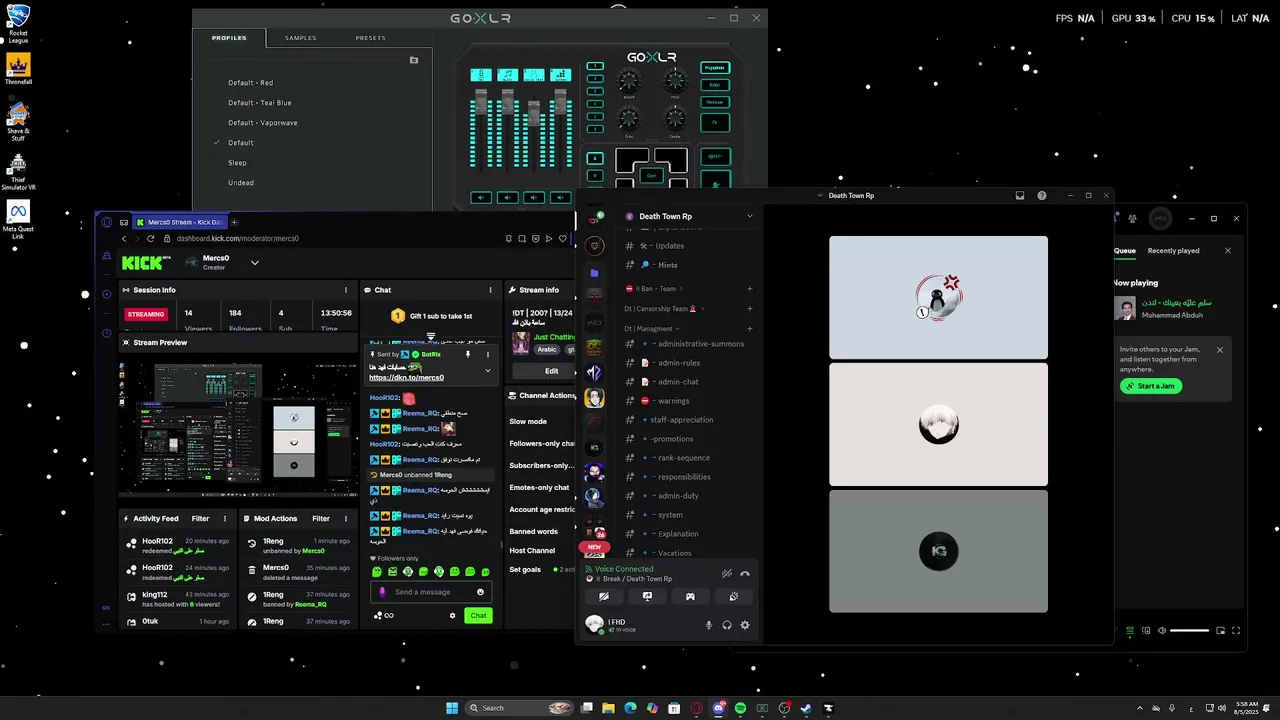Expand the Ban - Team category
This screenshot has height=720, width=1280.
click(651, 289)
